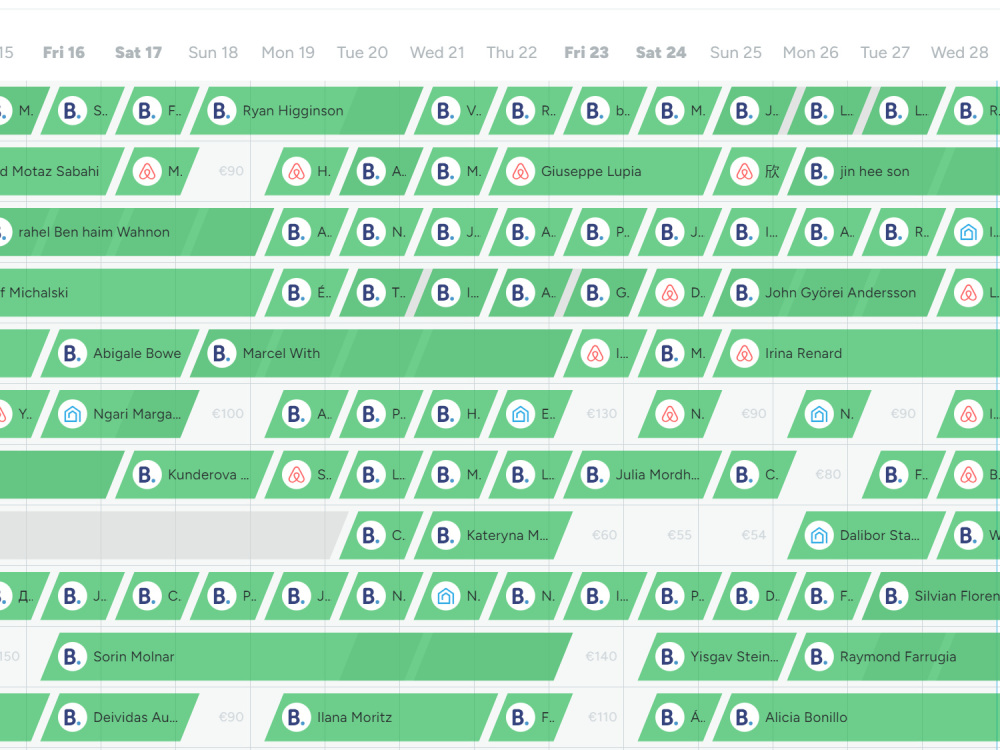Screen dimensions: 1000x750
Task: Click the €80 empty night price
Action: coord(828,474)
